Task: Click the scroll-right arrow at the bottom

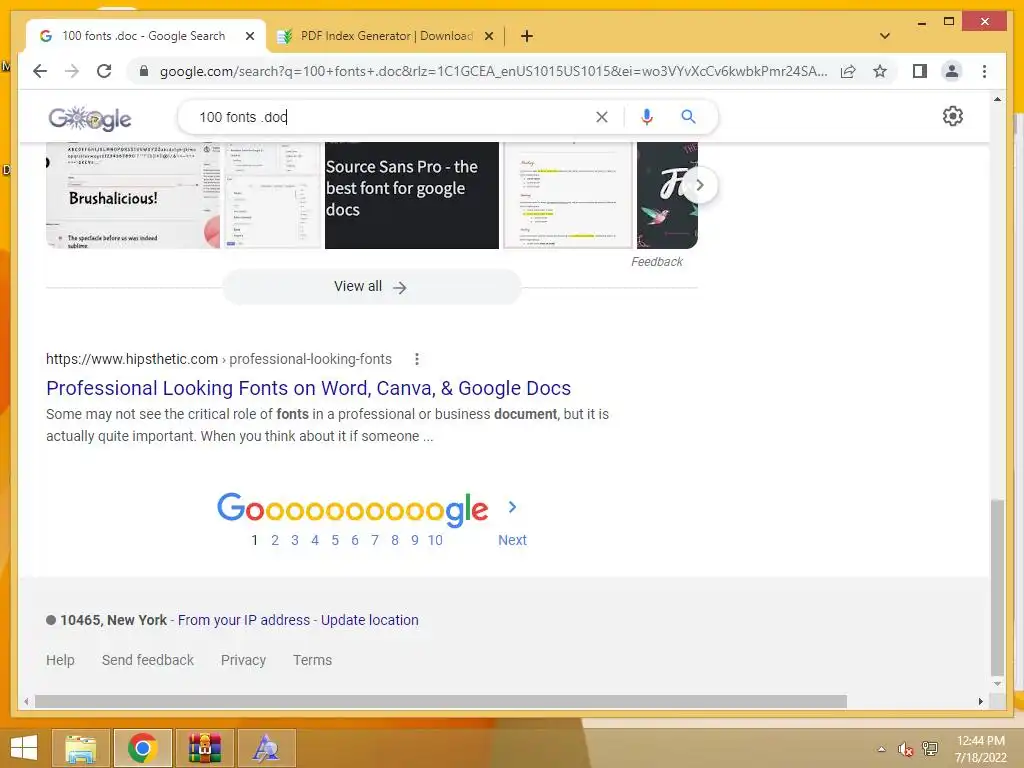Action: coord(980,701)
